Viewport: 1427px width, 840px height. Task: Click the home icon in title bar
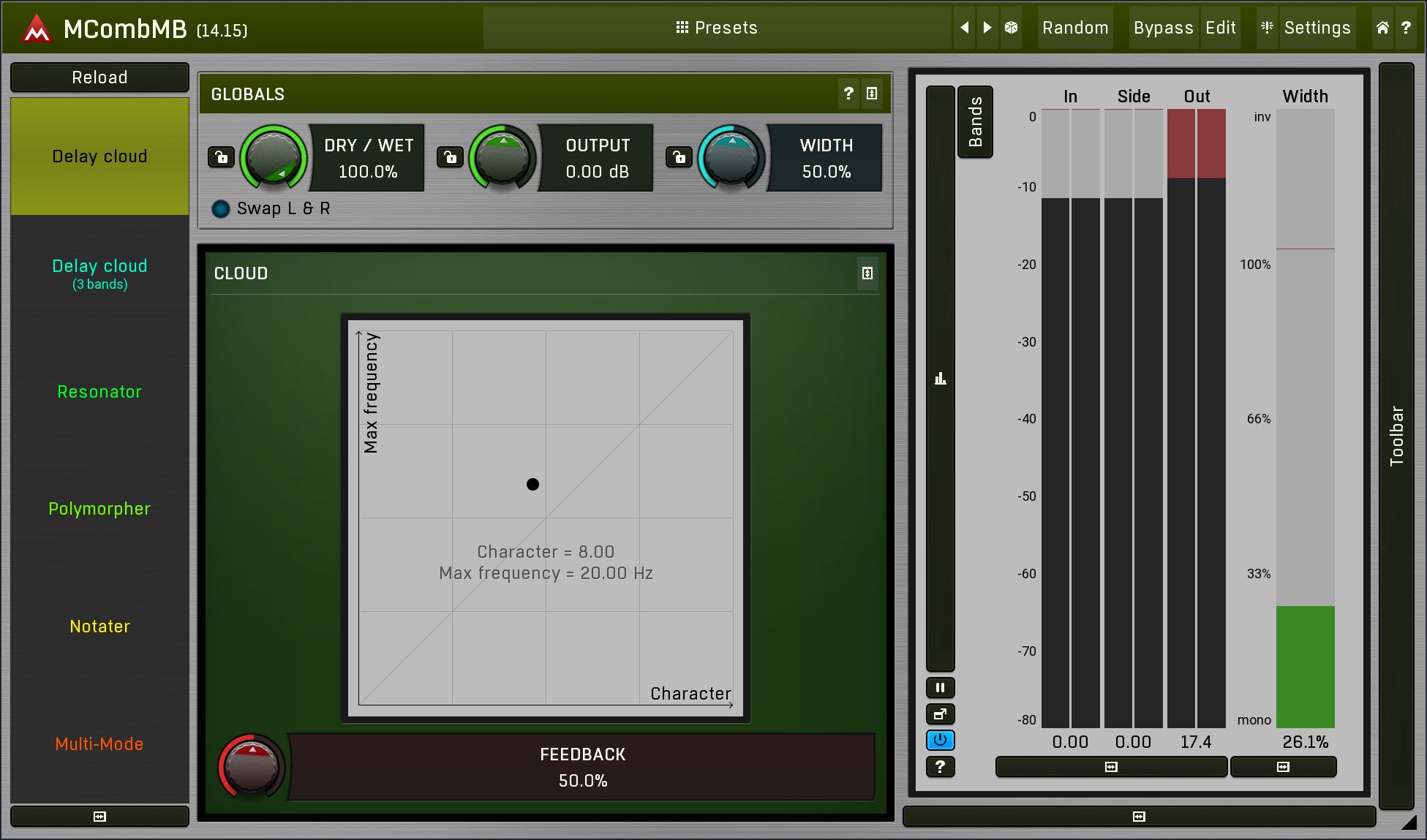coord(1382,28)
